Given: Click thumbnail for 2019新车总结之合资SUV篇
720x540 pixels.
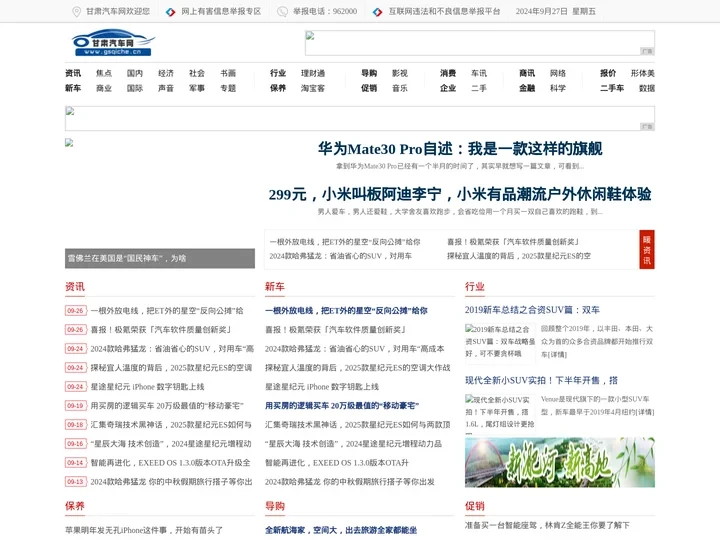Looking at the screenshot, I should (x=500, y=343).
